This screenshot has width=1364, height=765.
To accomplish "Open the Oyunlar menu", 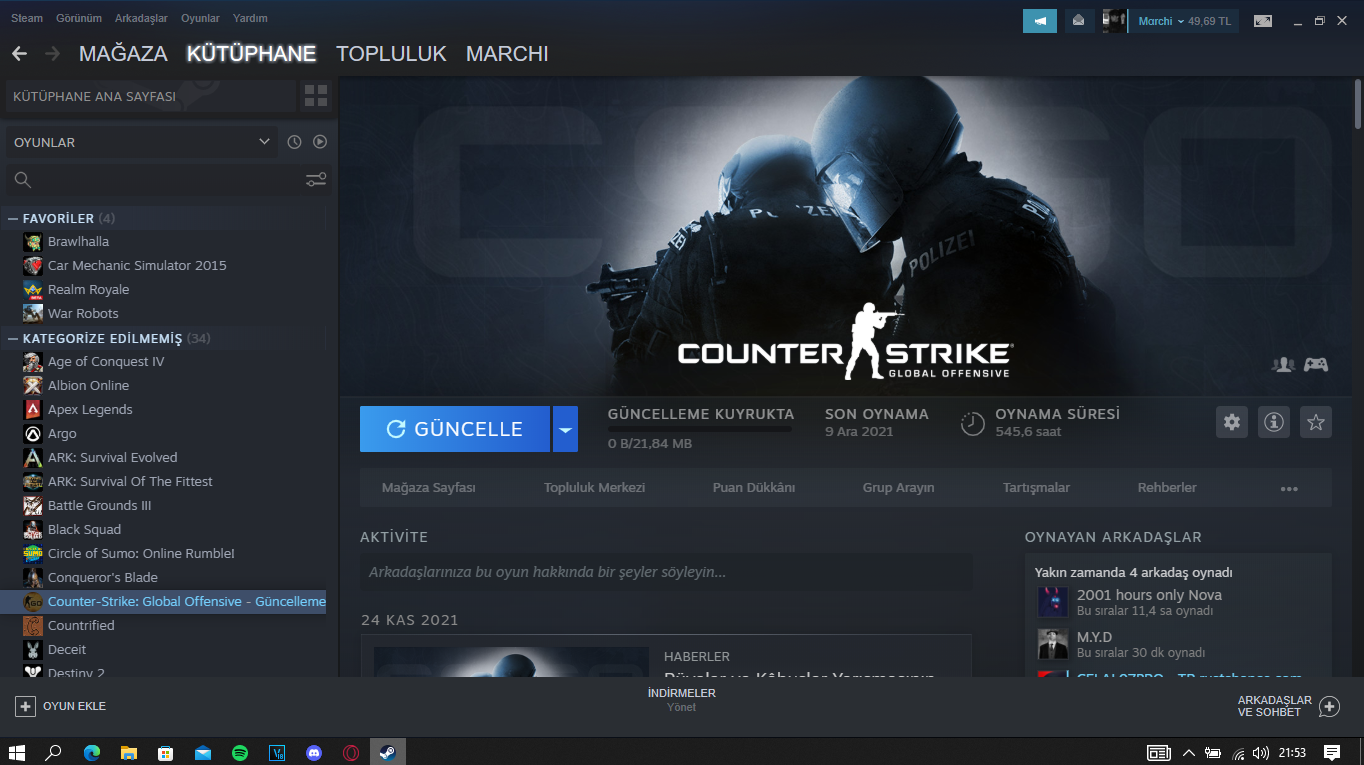I will click(x=201, y=18).
